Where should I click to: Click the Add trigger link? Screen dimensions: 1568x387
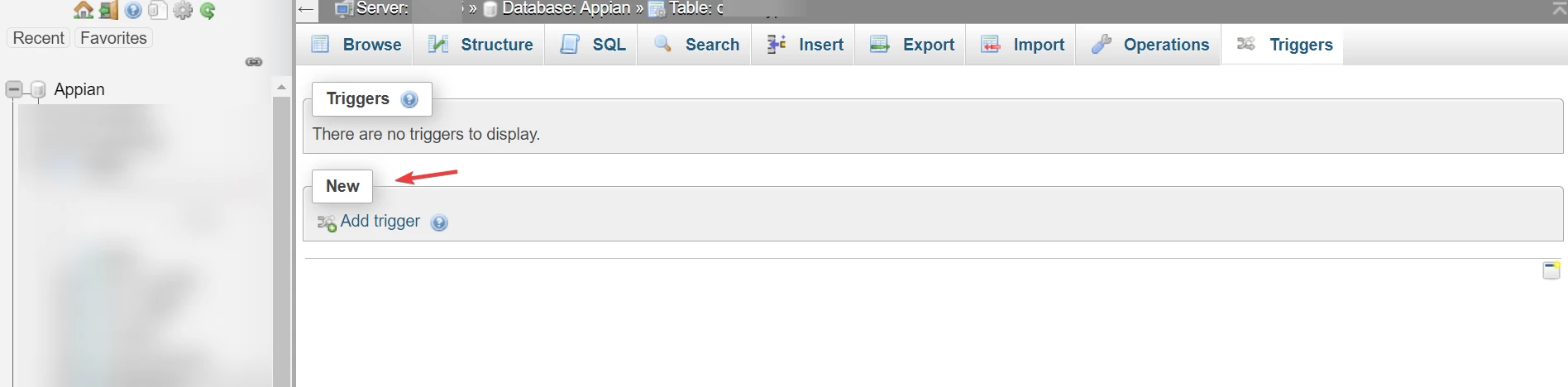point(380,222)
